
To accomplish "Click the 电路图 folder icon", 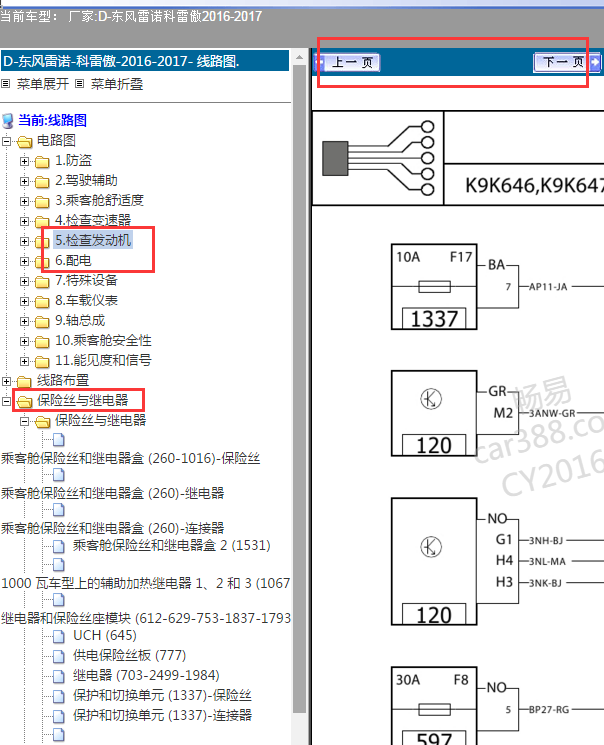I will coord(25,141).
